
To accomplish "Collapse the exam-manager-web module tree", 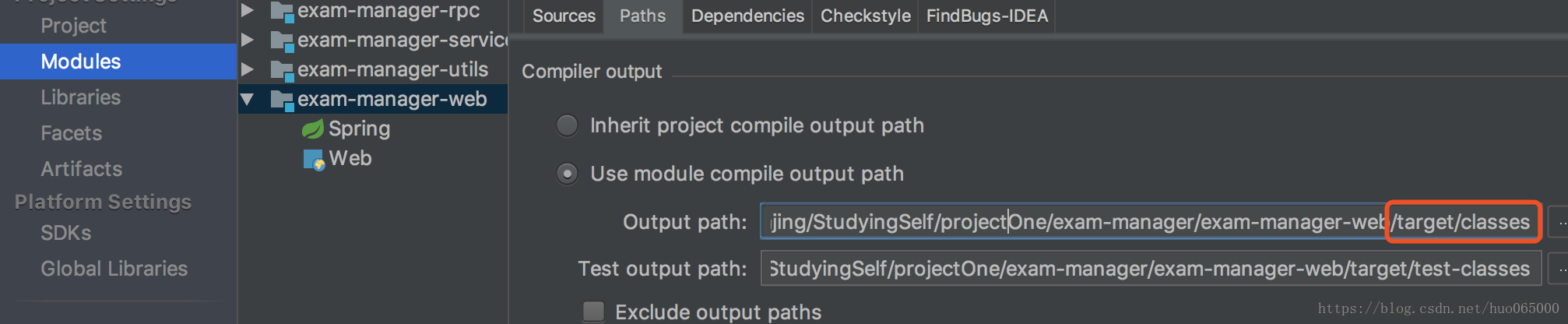I will click(248, 100).
